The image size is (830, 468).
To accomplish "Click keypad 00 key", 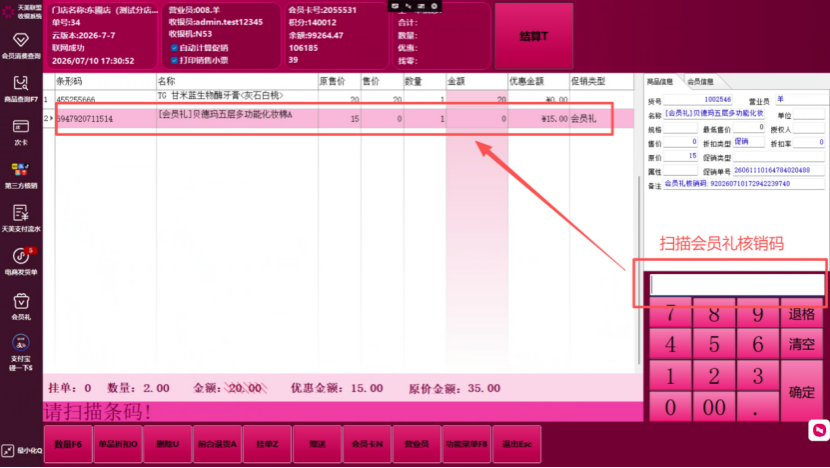I will point(714,407).
